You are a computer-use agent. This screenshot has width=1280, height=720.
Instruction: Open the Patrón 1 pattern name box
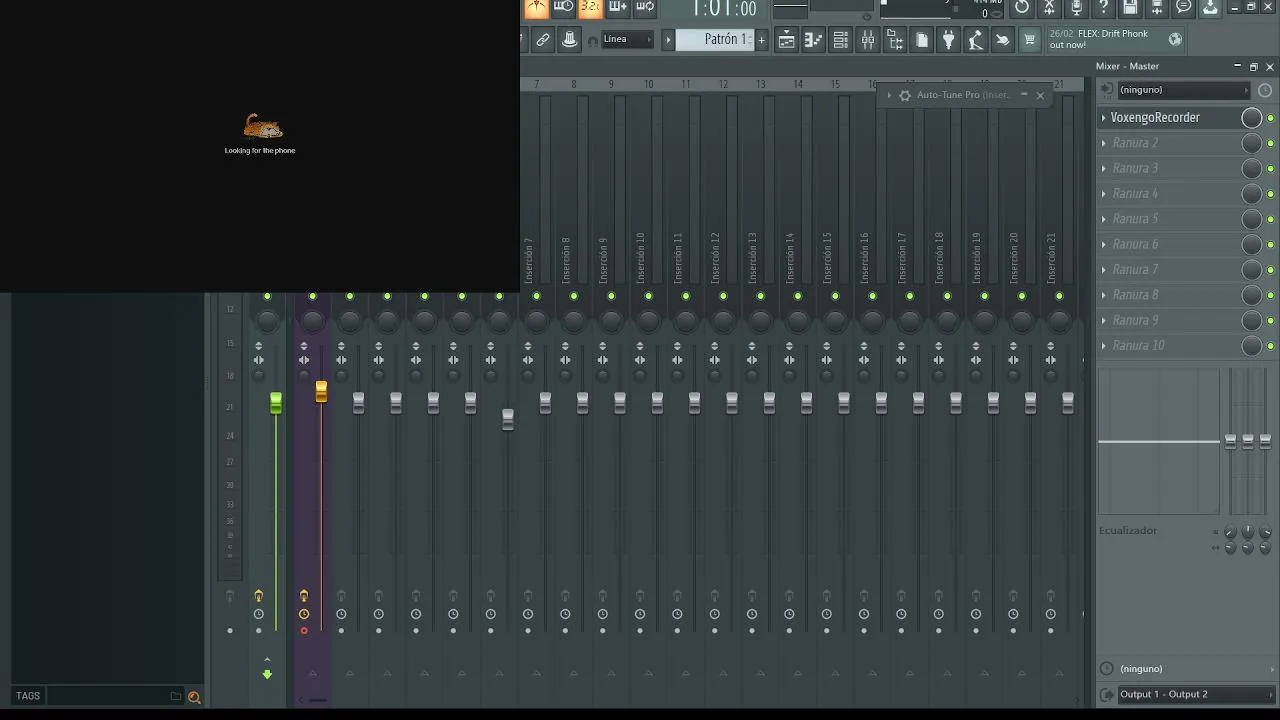715,40
